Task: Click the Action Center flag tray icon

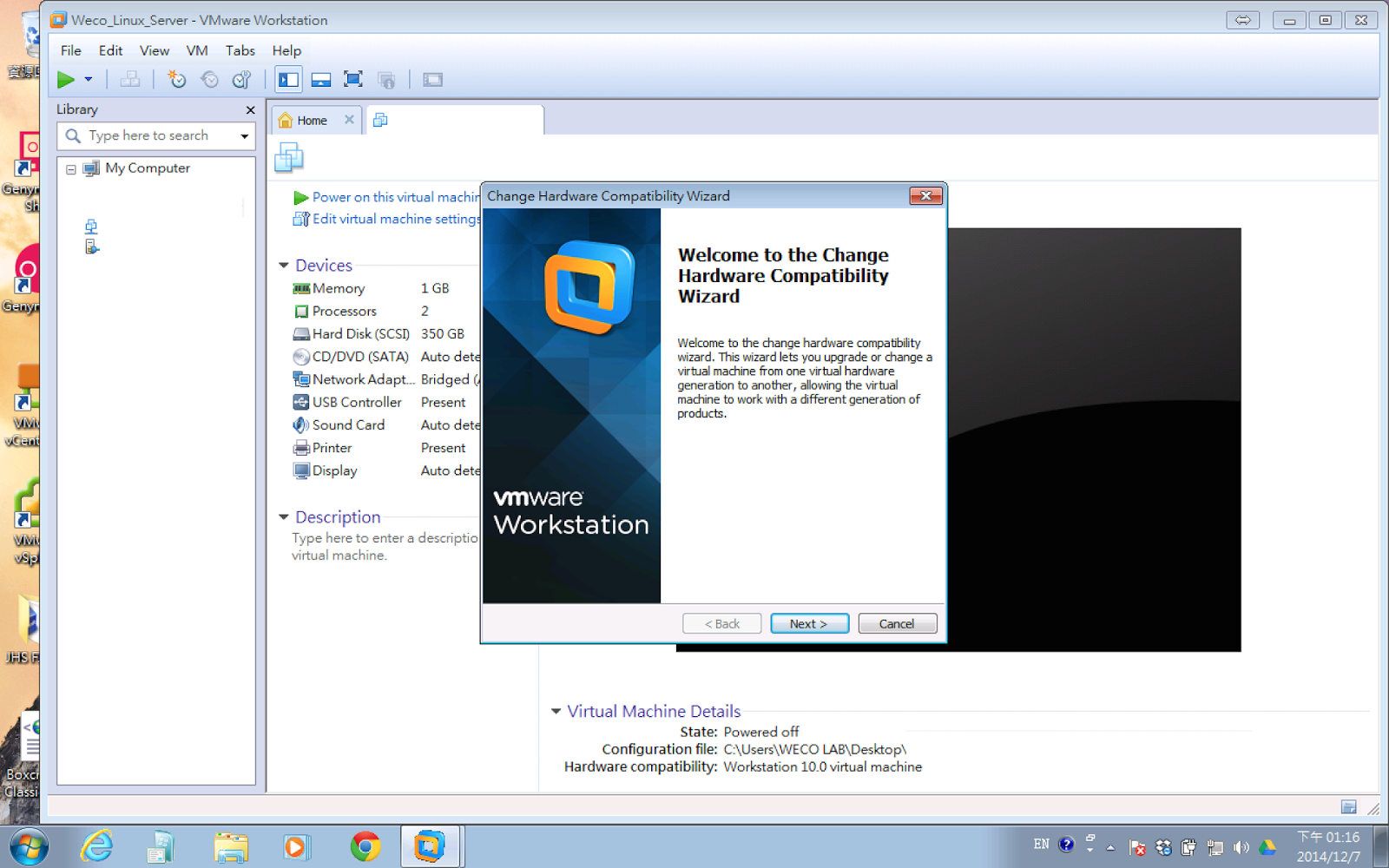Action: coord(1137,848)
